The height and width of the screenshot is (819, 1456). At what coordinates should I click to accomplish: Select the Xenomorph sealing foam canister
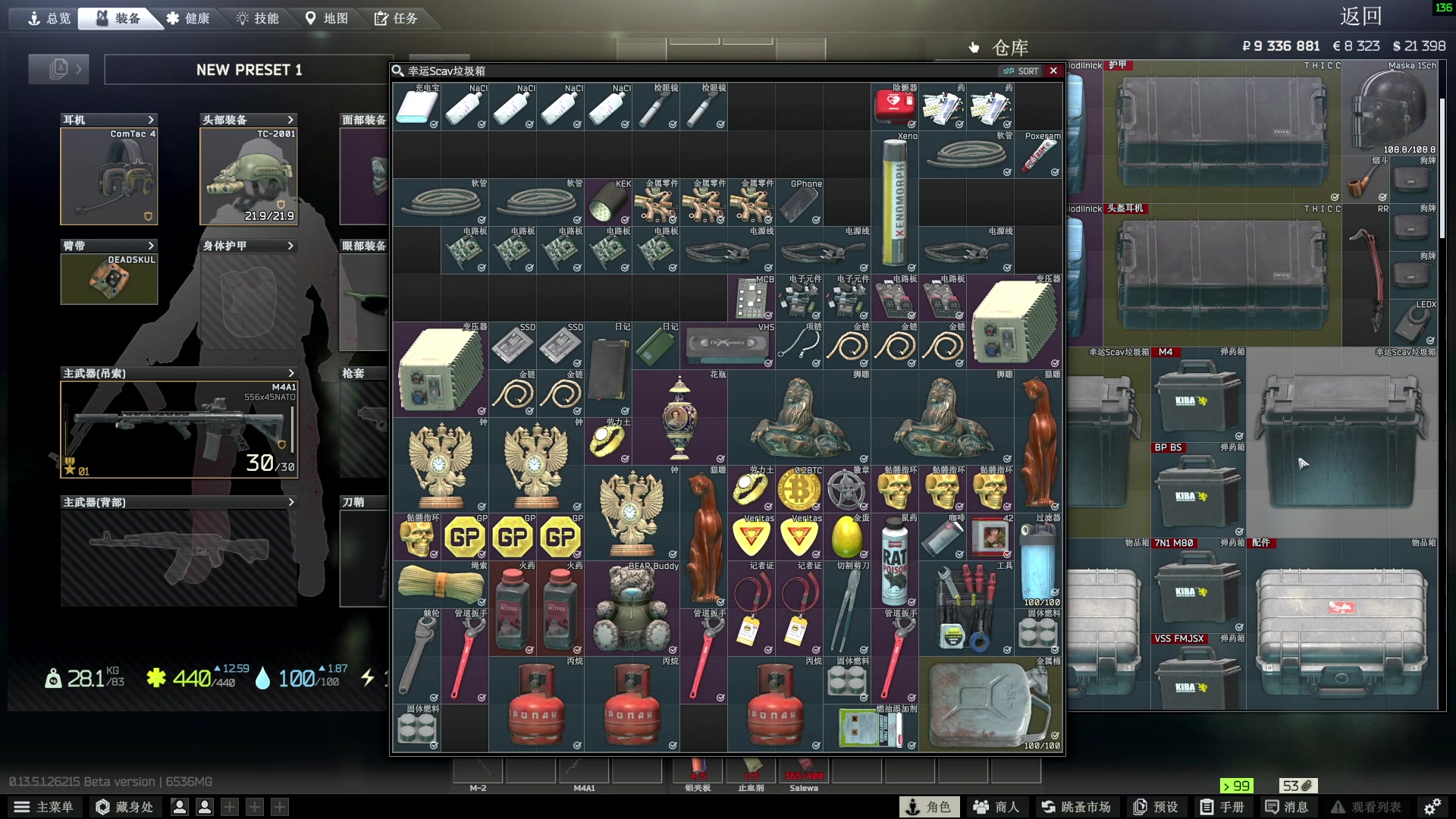click(895, 202)
